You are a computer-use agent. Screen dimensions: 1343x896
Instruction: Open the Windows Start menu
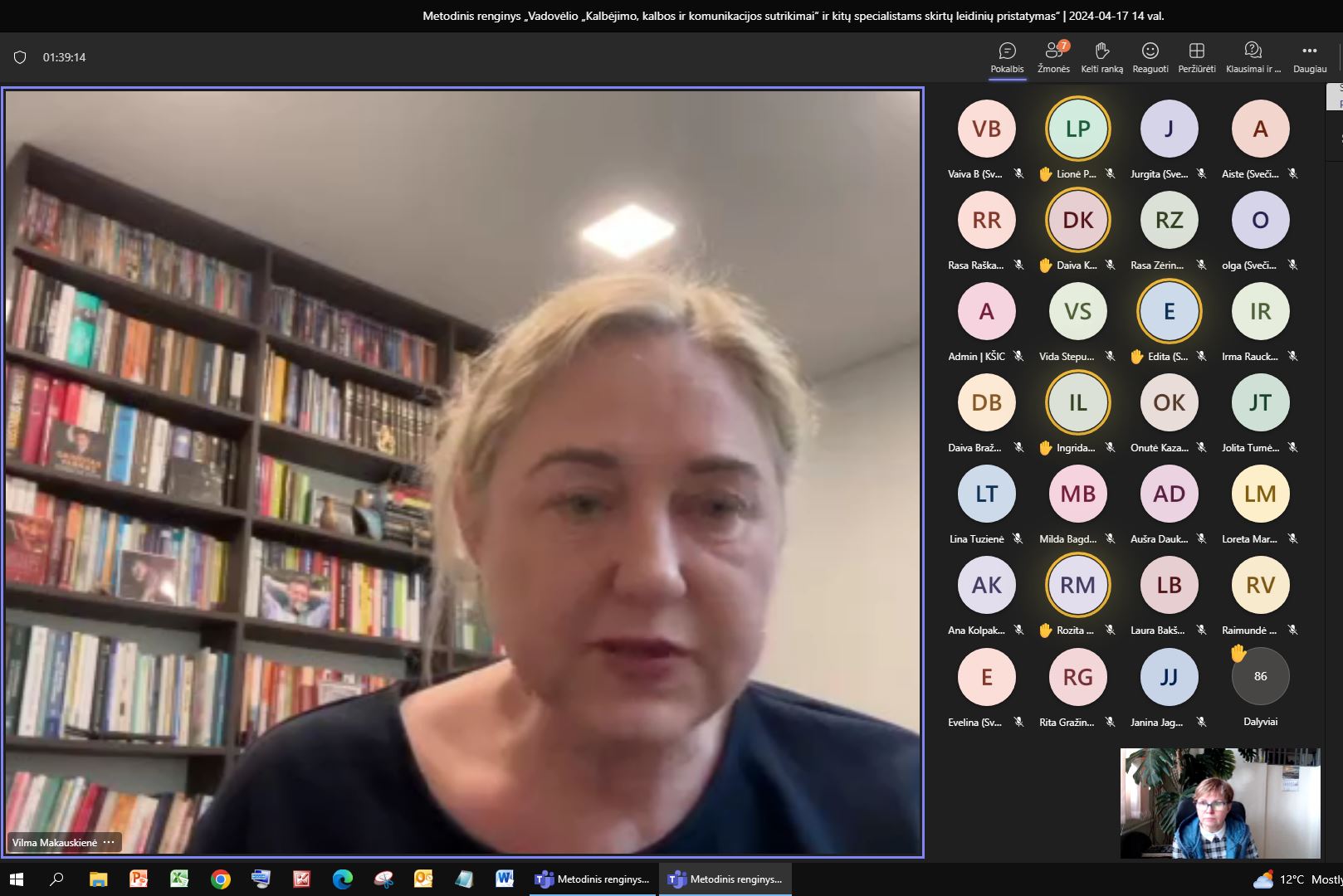(17, 879)
